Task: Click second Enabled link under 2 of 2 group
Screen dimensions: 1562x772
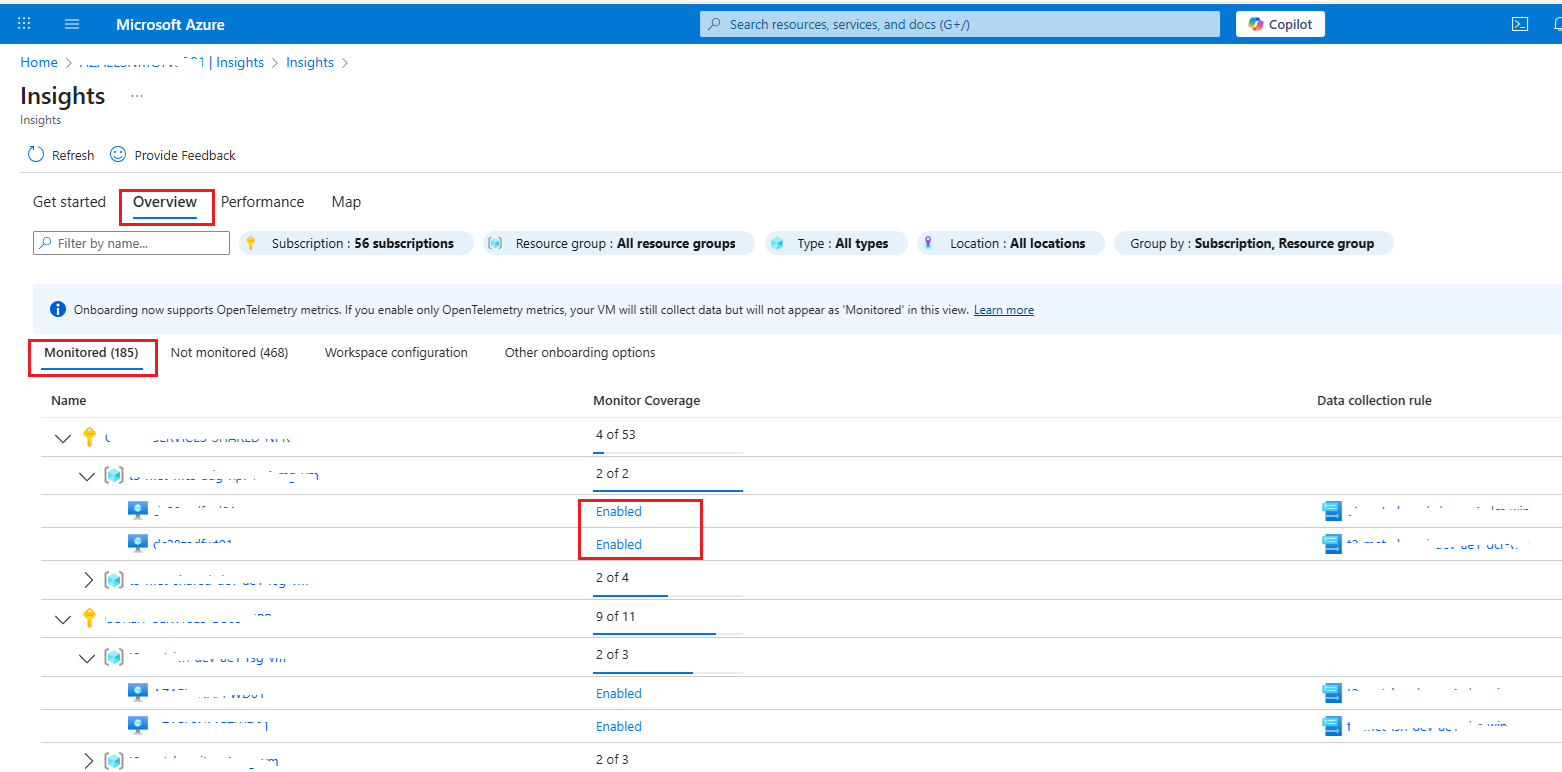Action: pos(619,544)
